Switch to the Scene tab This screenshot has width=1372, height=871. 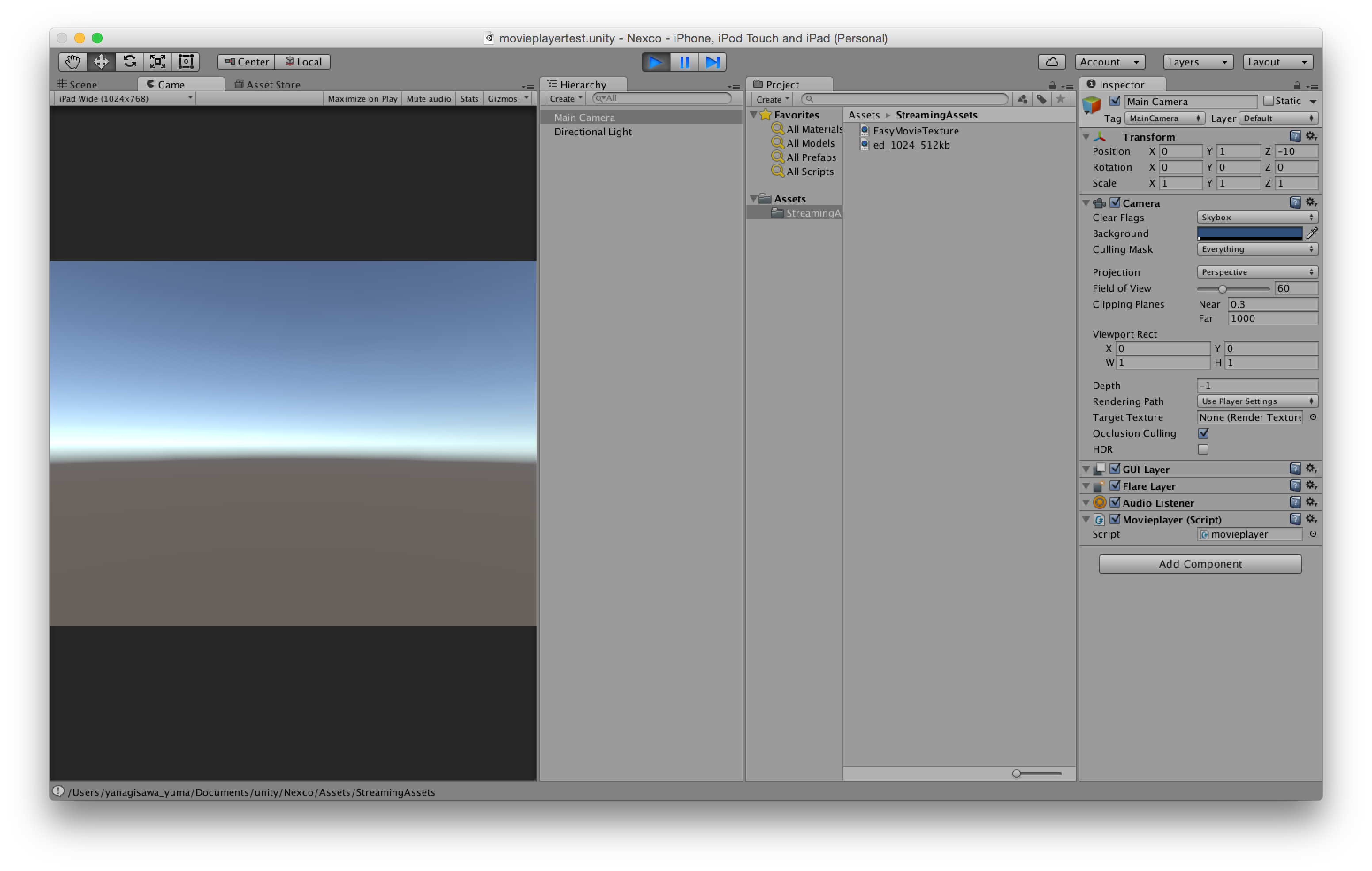[83, 84]
